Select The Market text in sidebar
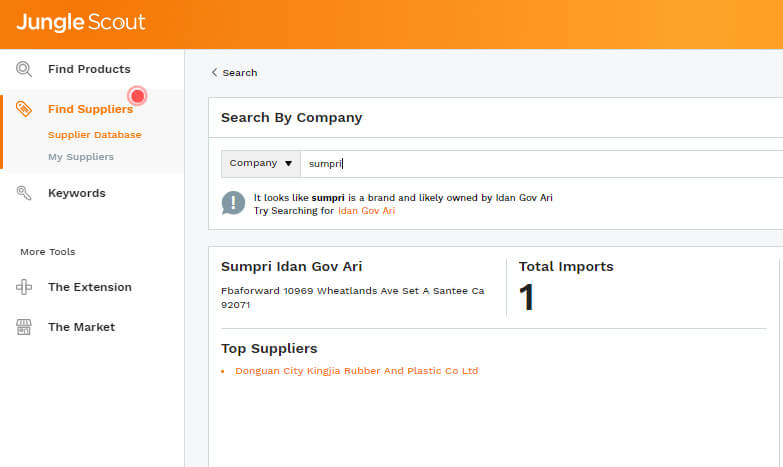 tap(81, 327)
